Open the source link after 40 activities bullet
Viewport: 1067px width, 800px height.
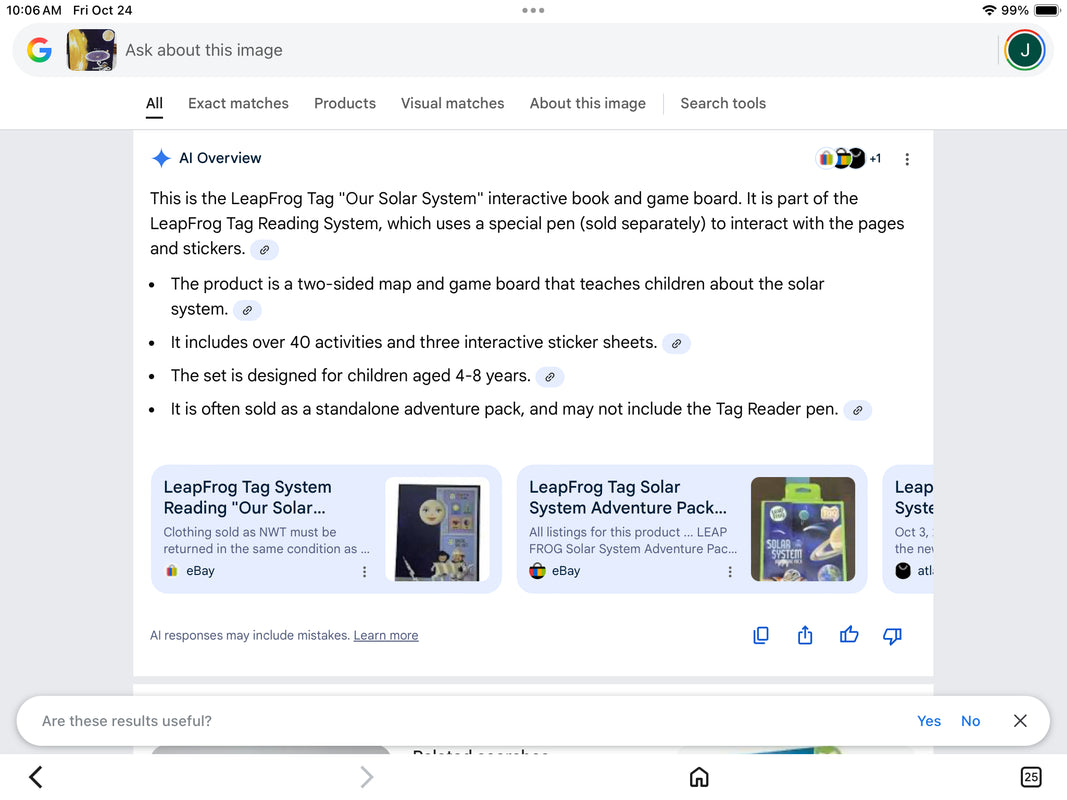[x=676, y=343]
